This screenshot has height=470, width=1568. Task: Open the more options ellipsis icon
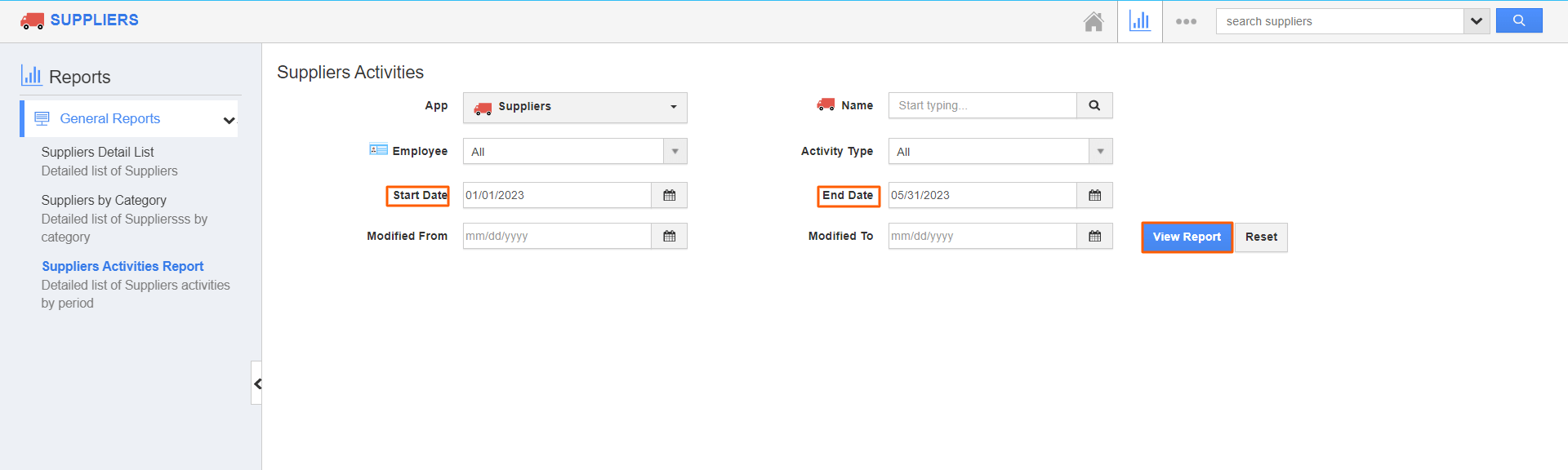click(x=1186, y=22)
